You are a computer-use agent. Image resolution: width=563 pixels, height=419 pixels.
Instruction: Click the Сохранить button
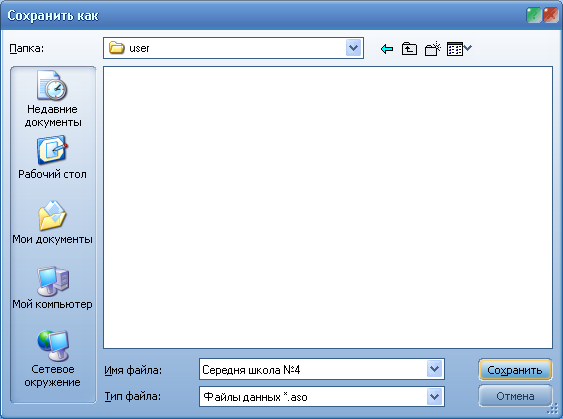(x=515, y=370)
